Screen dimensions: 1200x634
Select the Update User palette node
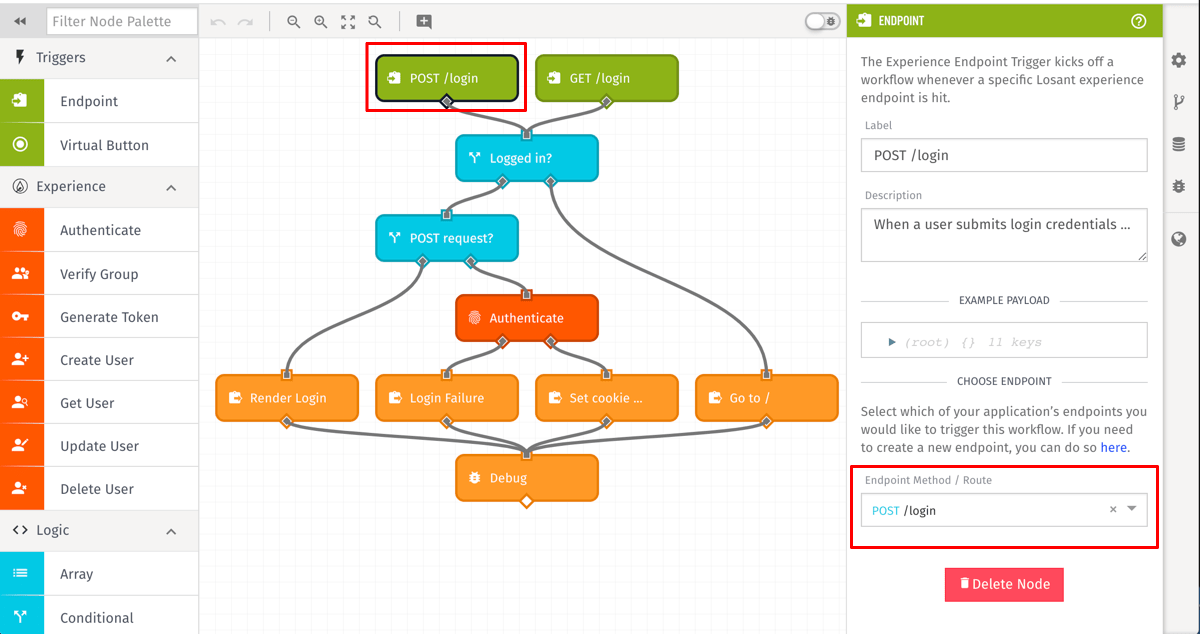click(99, 446)
